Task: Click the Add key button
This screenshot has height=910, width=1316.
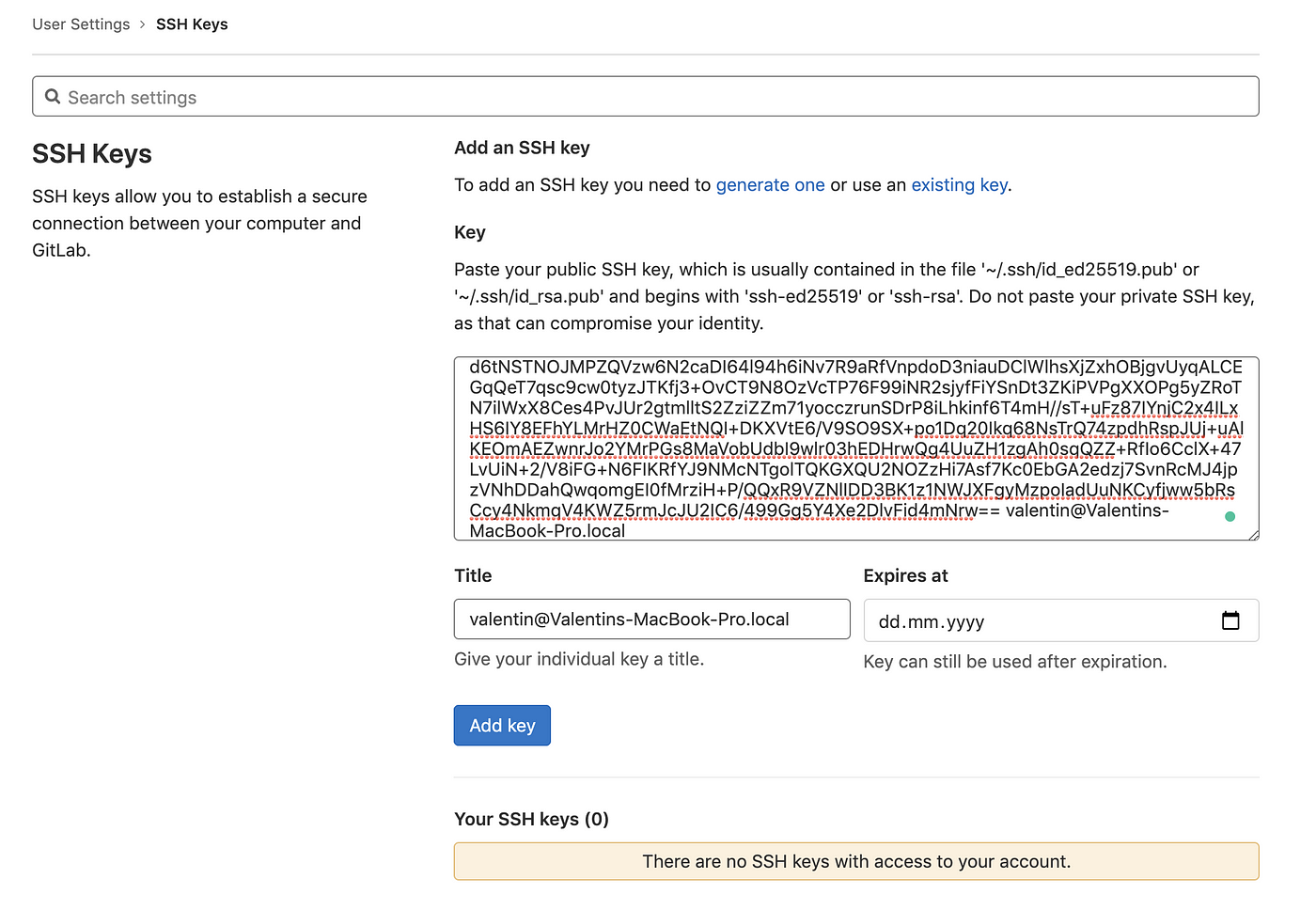Action: (502, 726)
